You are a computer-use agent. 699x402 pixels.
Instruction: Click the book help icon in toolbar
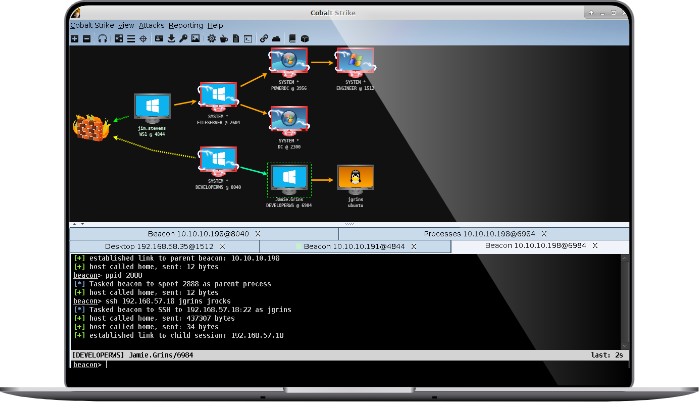point(292,39)
